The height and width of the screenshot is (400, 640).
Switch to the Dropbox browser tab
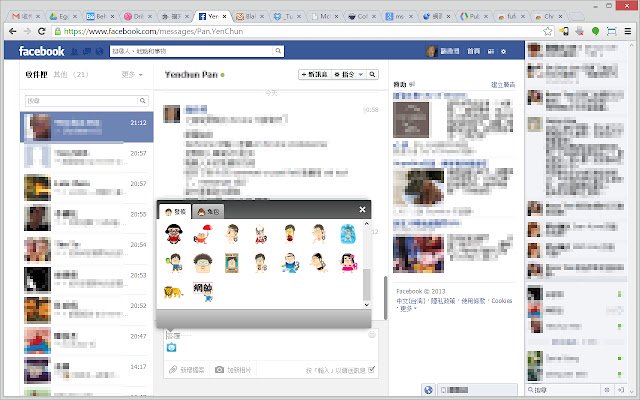pos(288,16)
